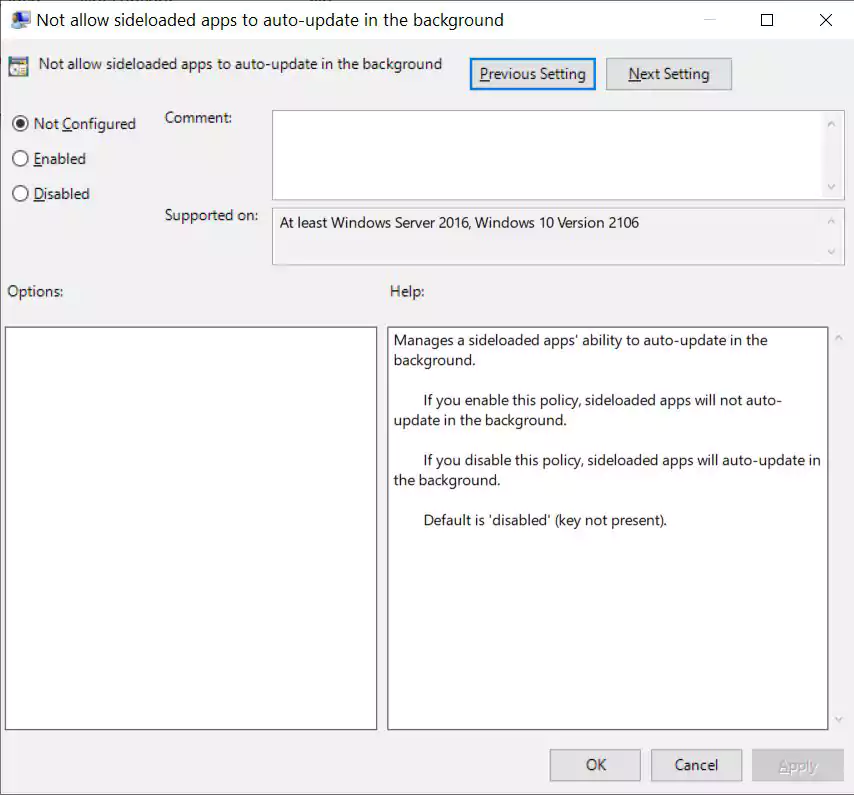
Task: Click the Help text pane
Action: [608, 528]
